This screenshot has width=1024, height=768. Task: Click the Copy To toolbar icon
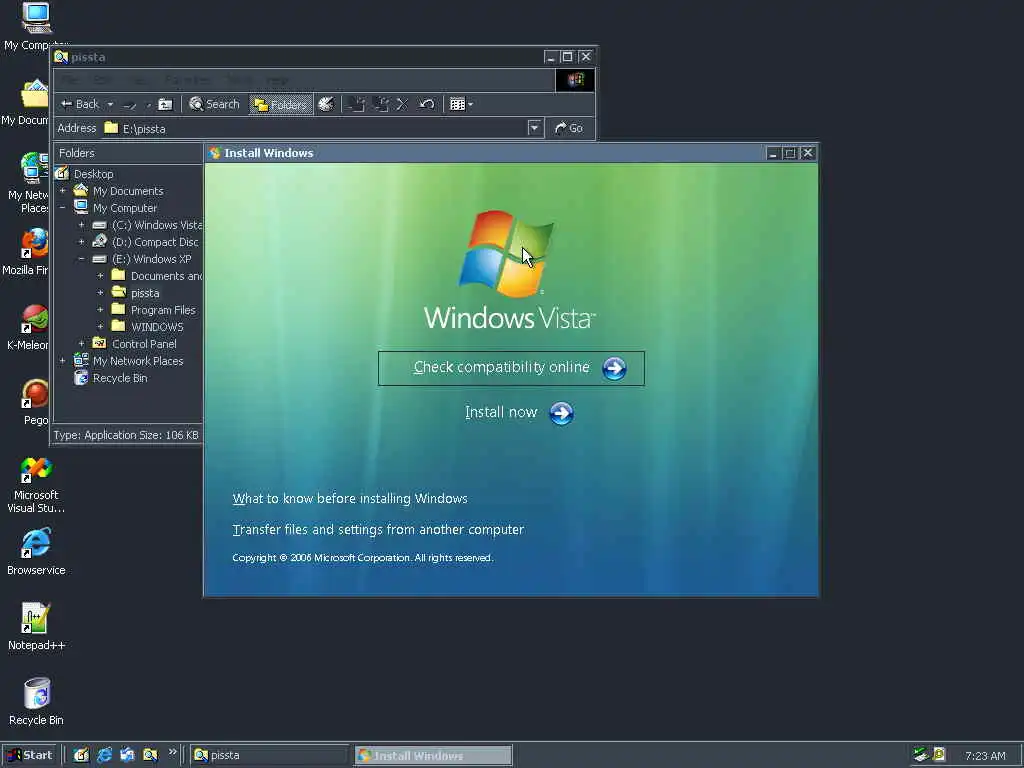click(x=381, y=104)
